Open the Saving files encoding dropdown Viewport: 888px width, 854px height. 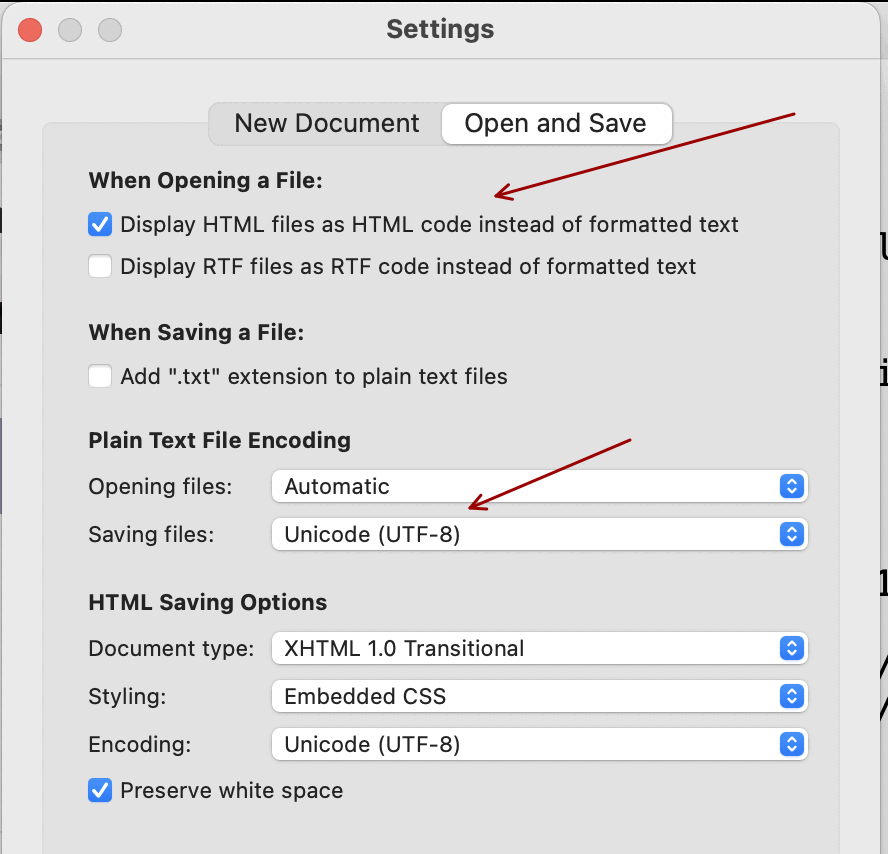coord(540,535)
